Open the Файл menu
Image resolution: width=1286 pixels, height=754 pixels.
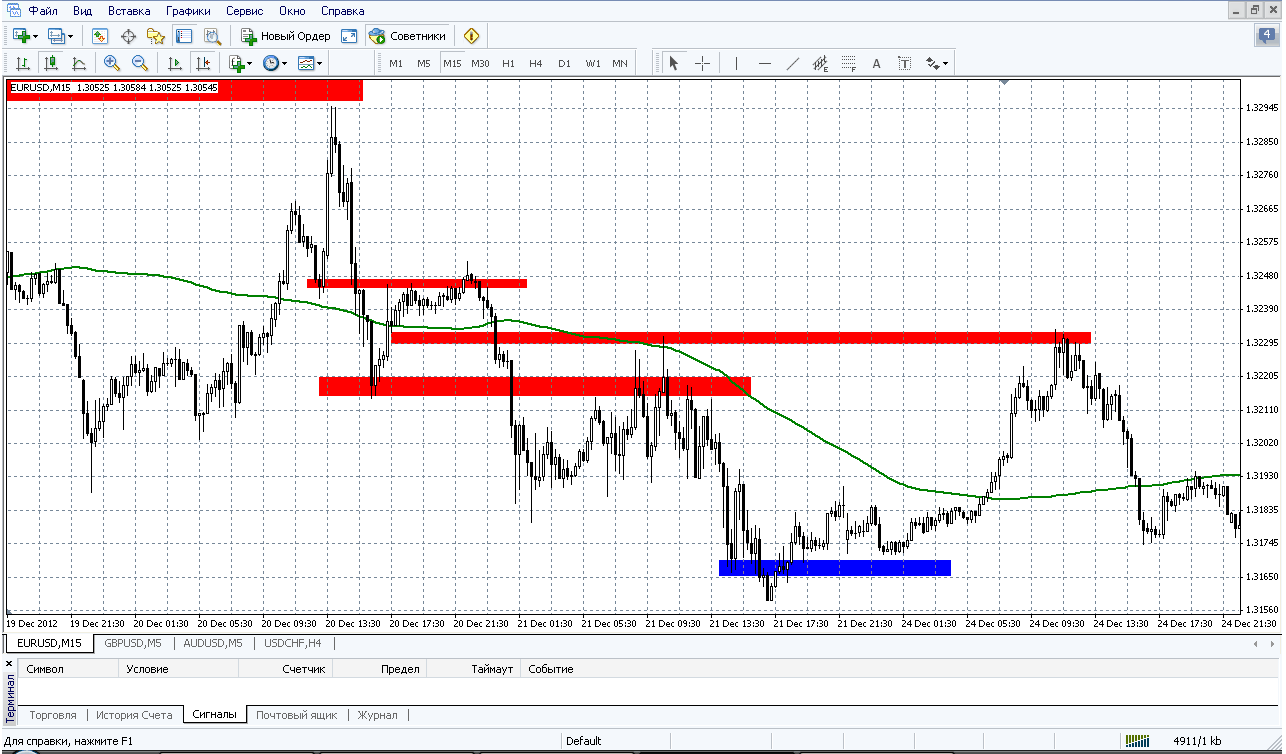[42, 11]
